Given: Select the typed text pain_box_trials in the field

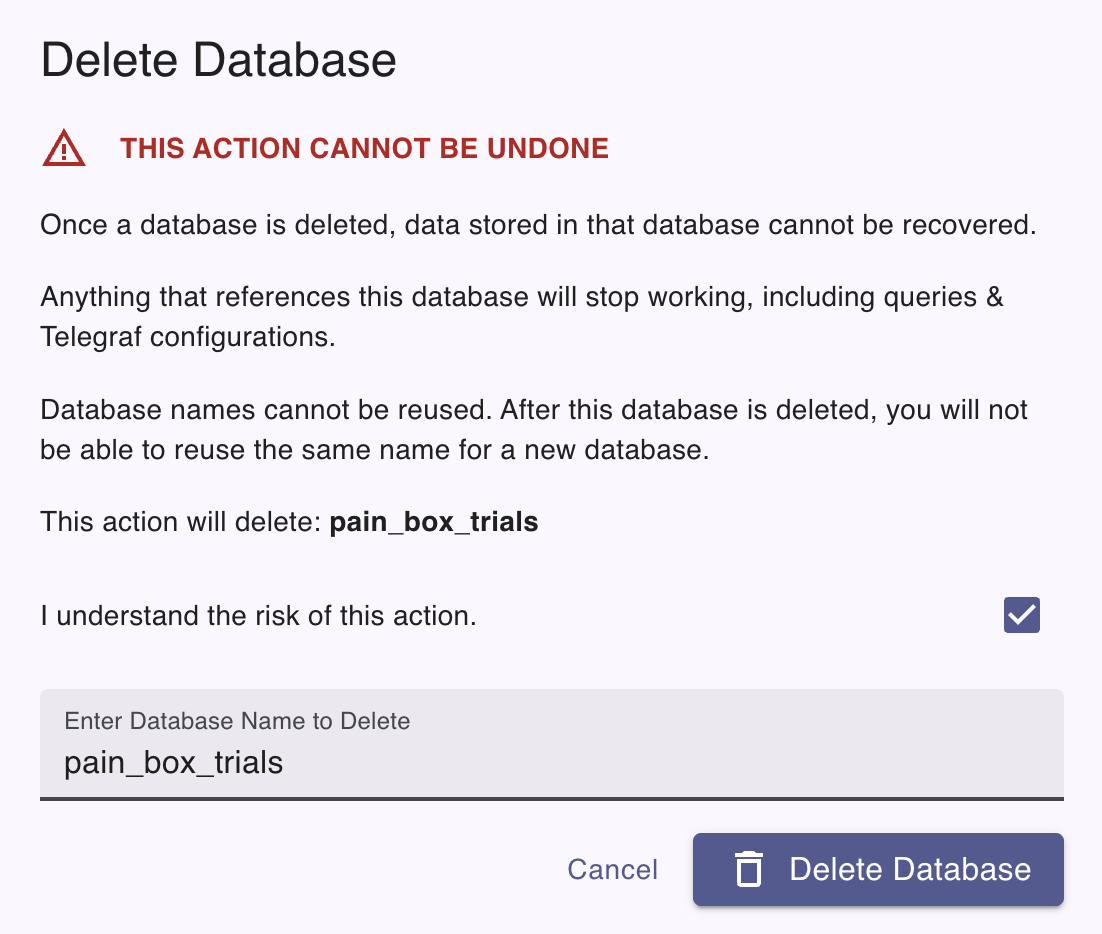Looking at the screenshot, I should [x=173, y=762].
